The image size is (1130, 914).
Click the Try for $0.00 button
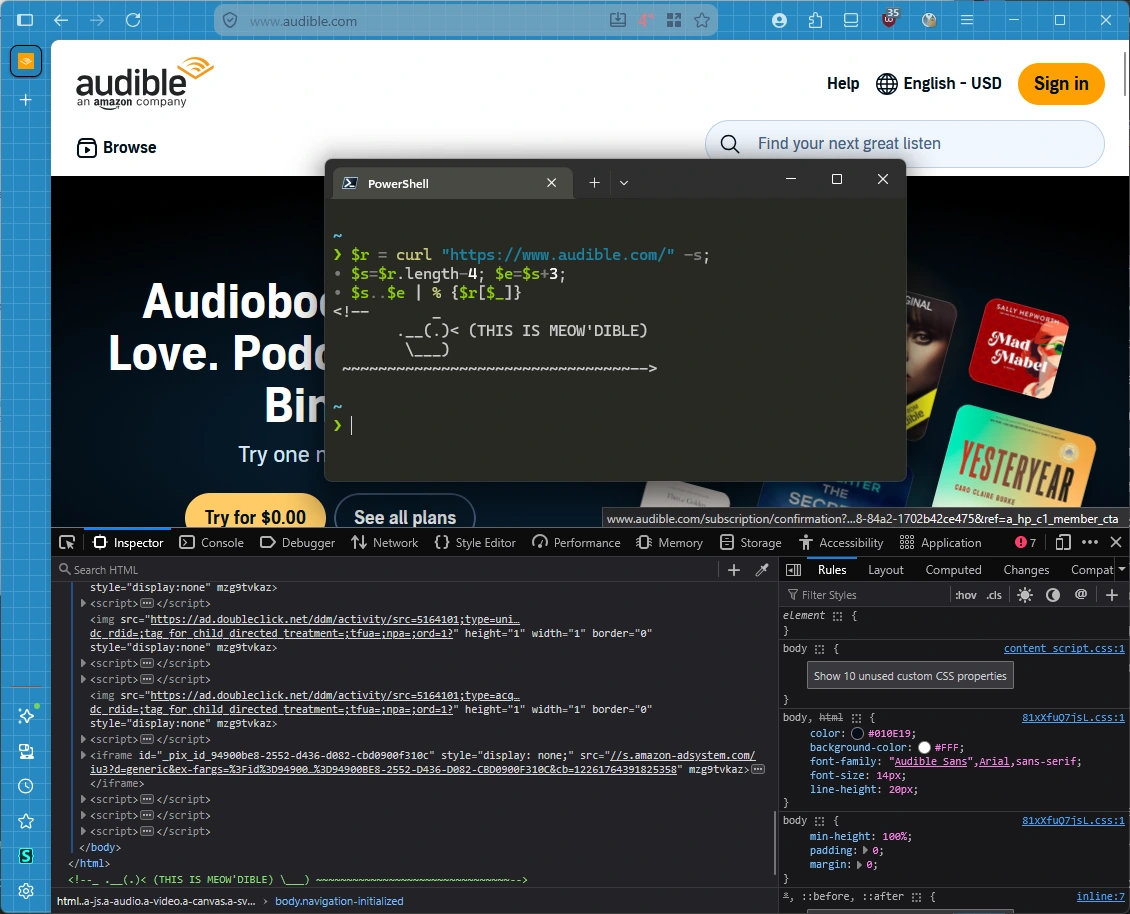(255, 513)
